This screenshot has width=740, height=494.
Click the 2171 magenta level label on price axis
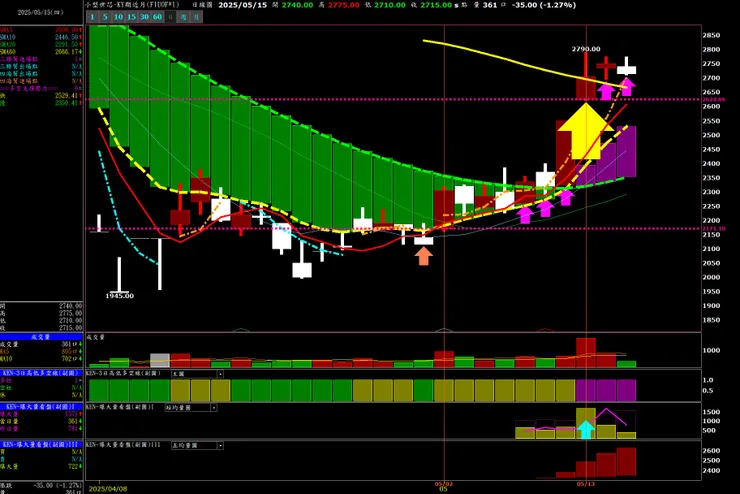click(714, 229)
